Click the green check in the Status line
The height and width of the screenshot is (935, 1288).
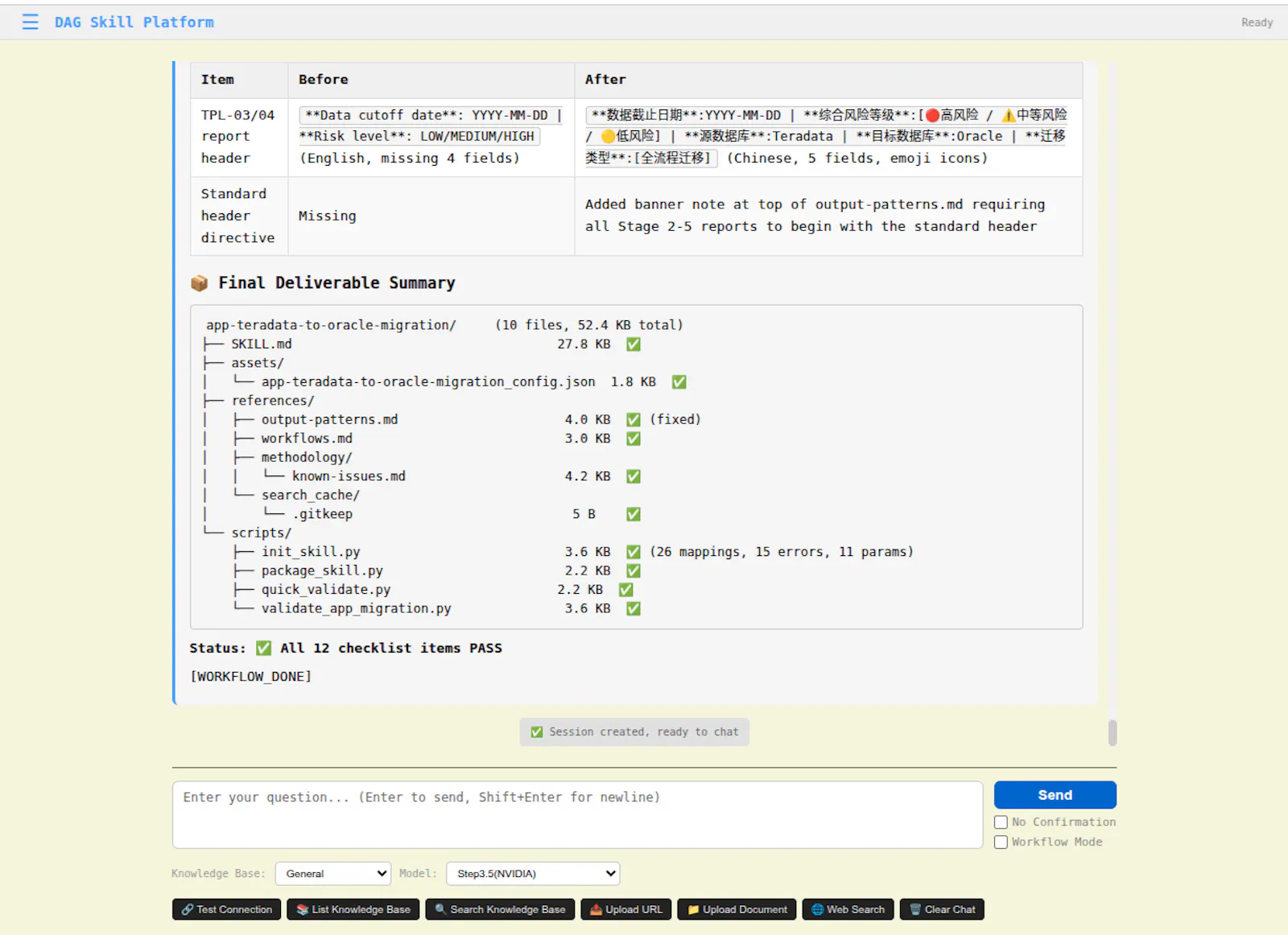[263, 649]
